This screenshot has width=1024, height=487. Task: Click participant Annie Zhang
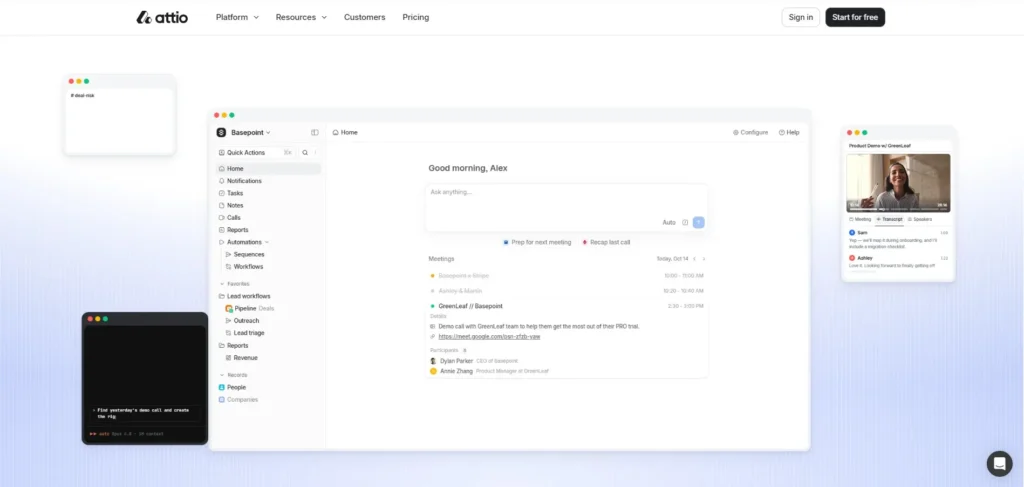(x=456, y=371)
